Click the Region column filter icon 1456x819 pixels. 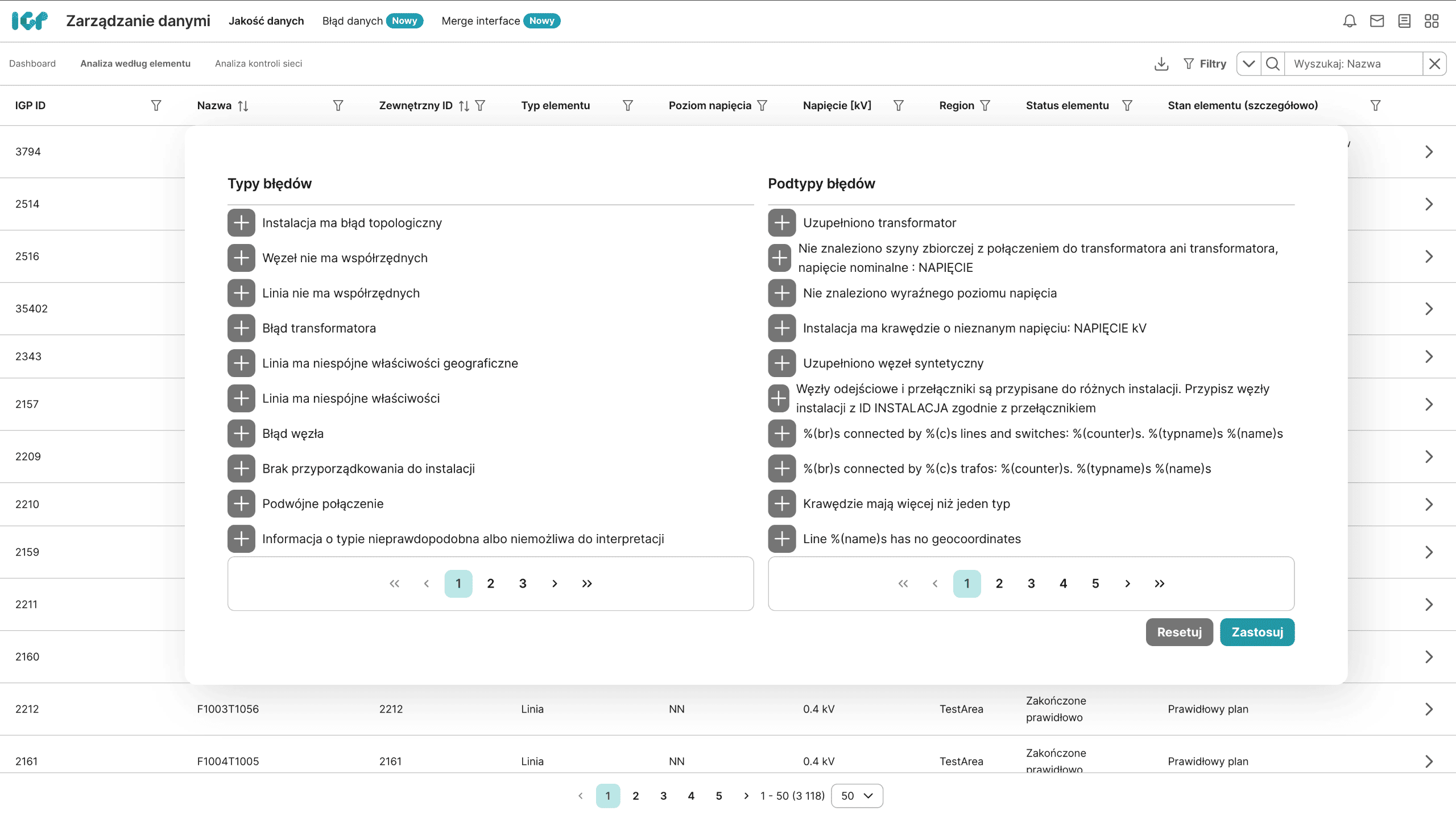tap(986, 105)
